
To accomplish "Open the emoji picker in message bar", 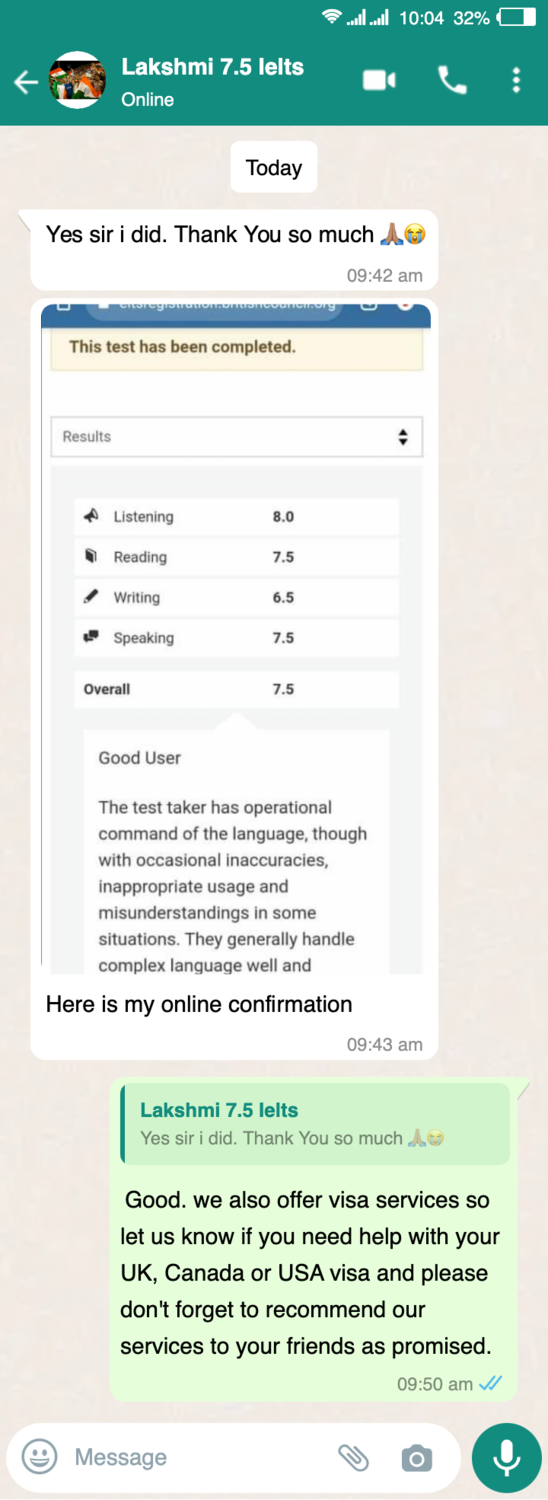I will (39, 1456).
